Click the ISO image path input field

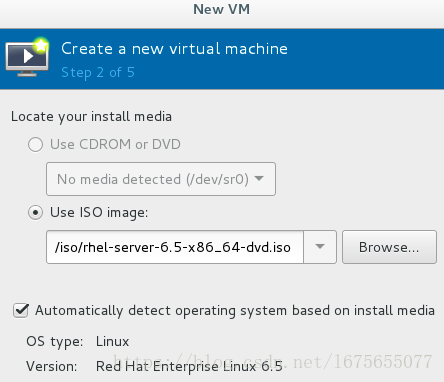pos(175,247)
